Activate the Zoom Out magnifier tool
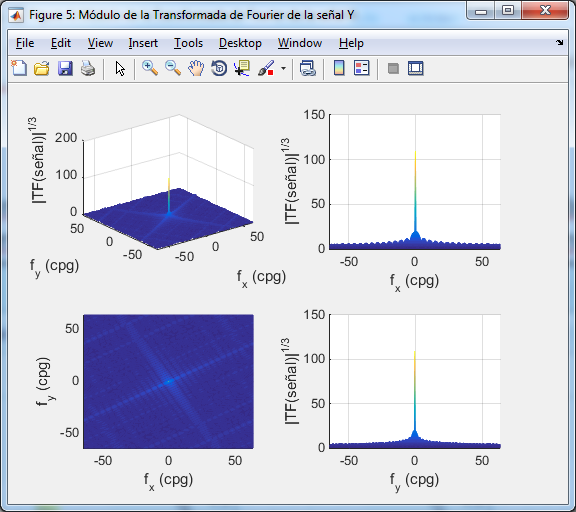Image resolution: width=576 pixels, height=512 pixels. click(x=173, y=68)
